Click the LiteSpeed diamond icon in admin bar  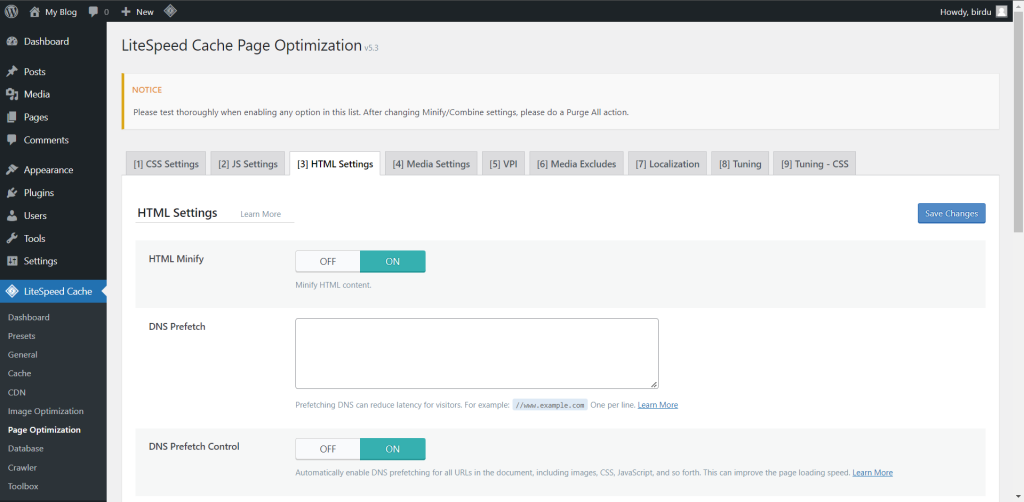point(169,11)
